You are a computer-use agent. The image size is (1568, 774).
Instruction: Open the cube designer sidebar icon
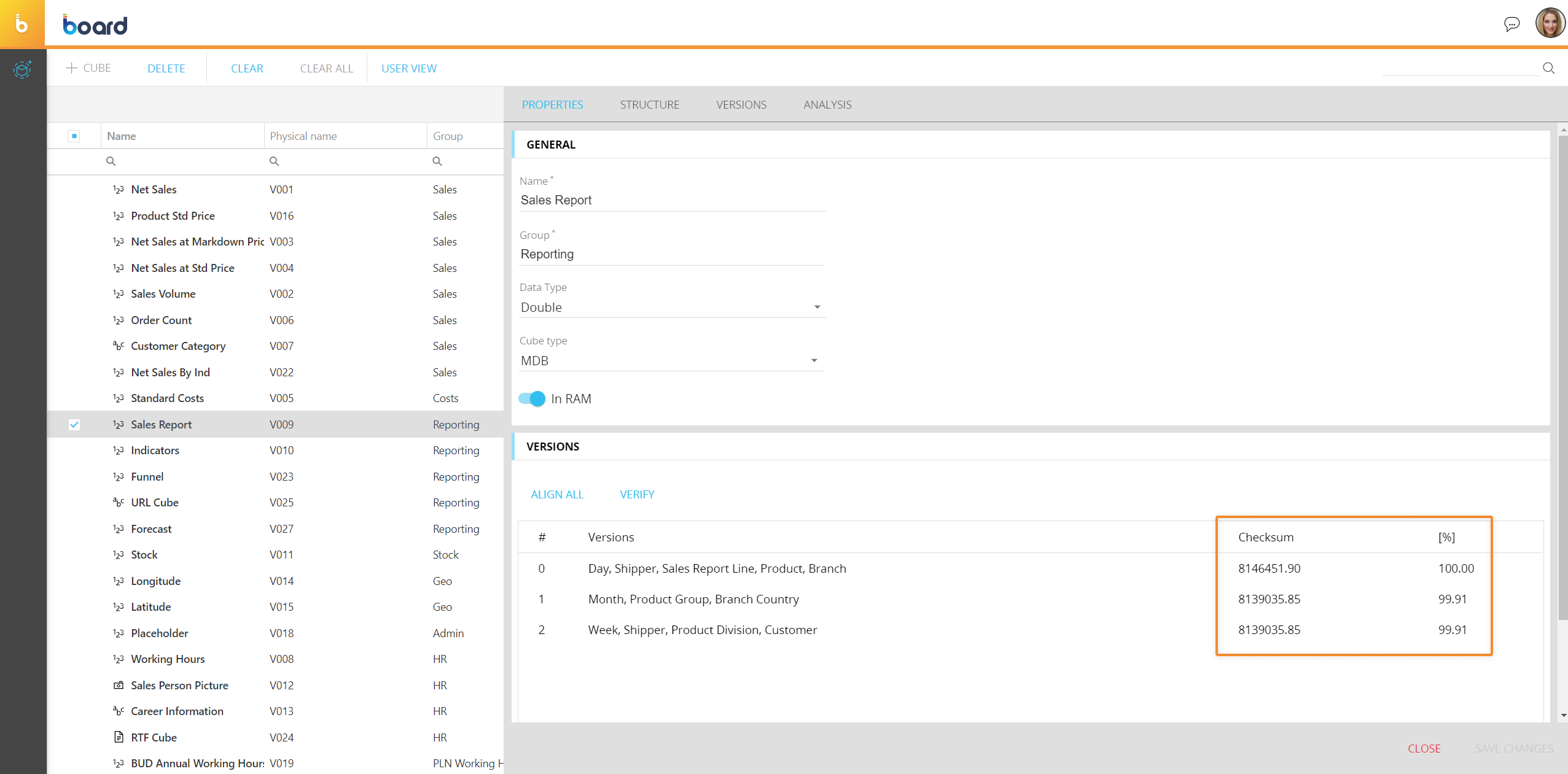click(22, 69)
